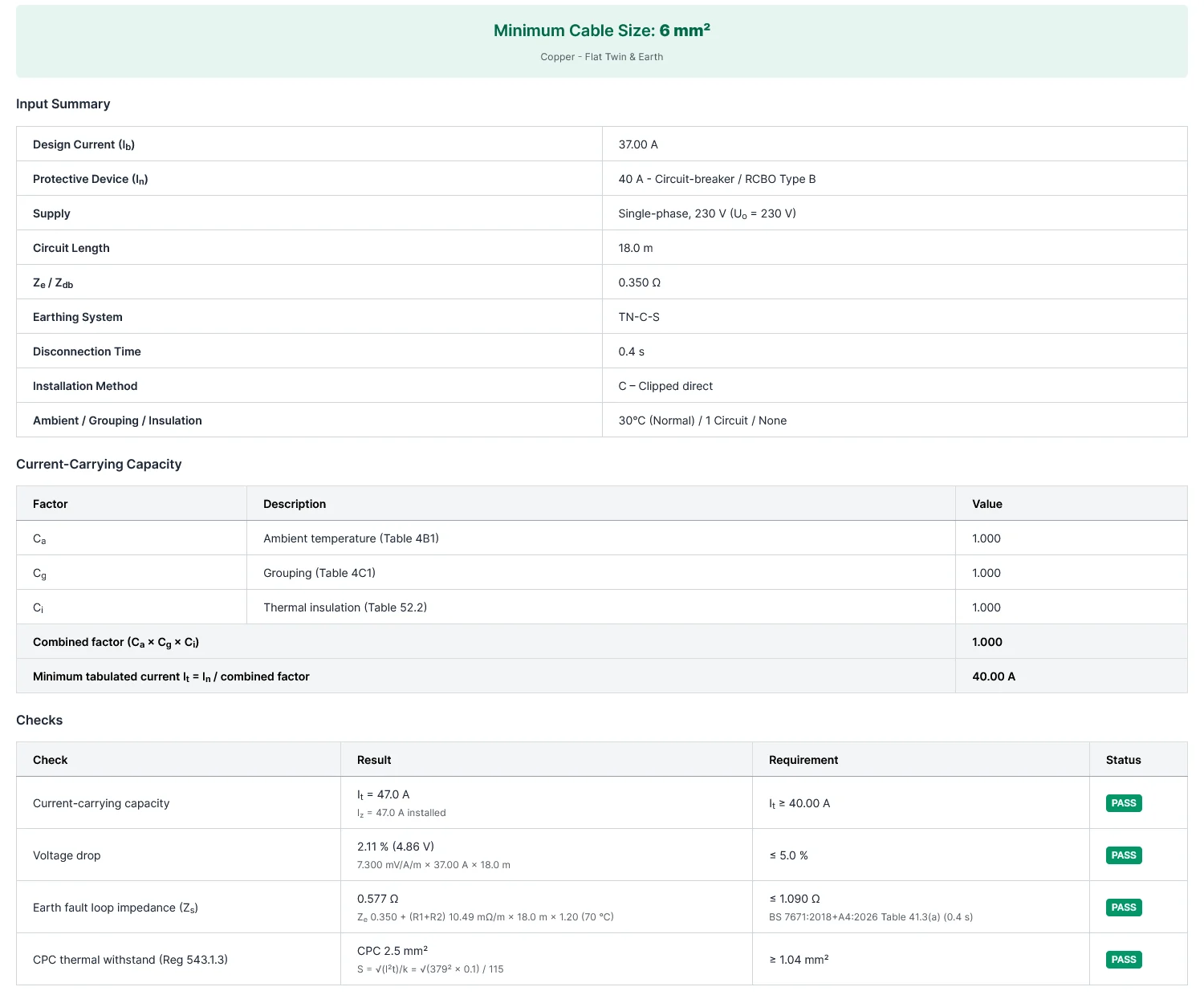Click the Protective Device row label
This screenshot has height=995, width=1204.
pyautogui.click(x=91, y=179)
